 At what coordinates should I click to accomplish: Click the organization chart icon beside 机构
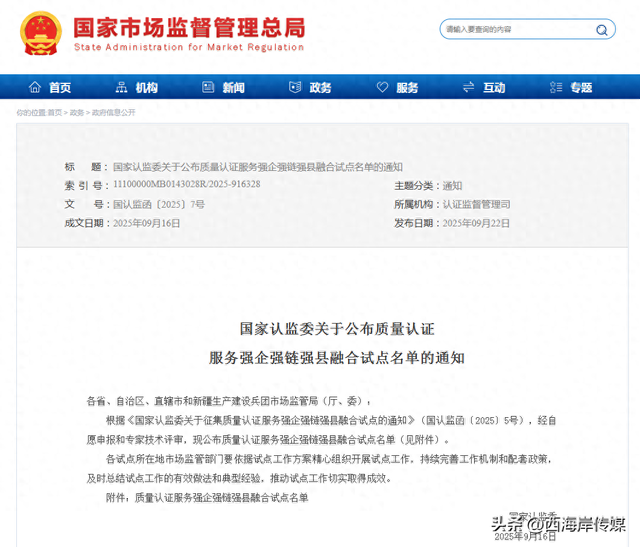(122, 87)
